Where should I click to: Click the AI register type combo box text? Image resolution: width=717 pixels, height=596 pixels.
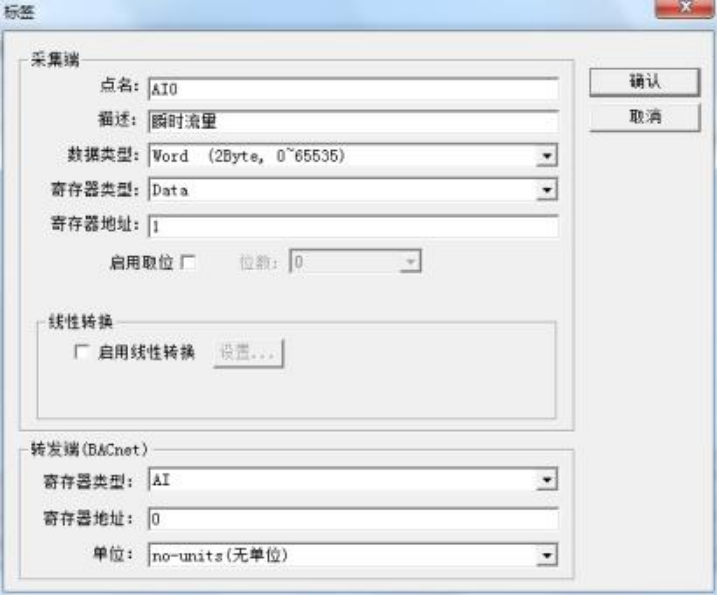coord(161,480)
